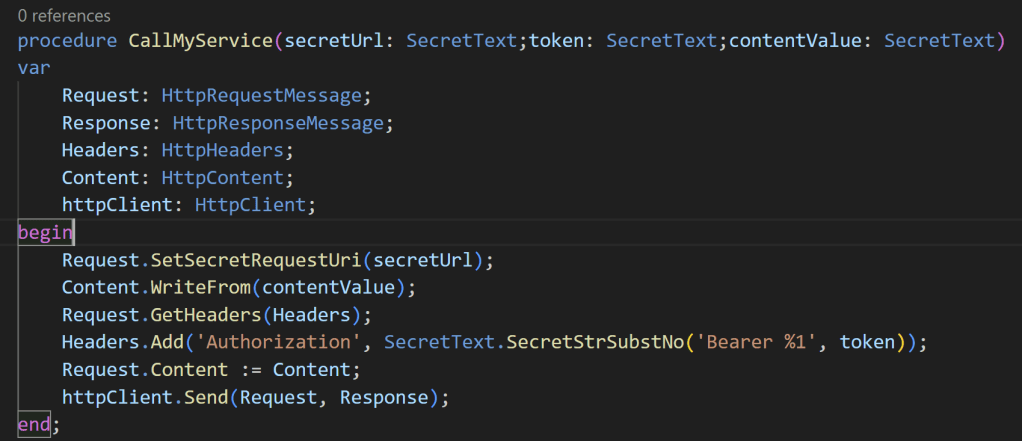Viewport: 1022px width, 441px height.
Task: Select the CallMyService procedure name
Action: coord(202,41)
